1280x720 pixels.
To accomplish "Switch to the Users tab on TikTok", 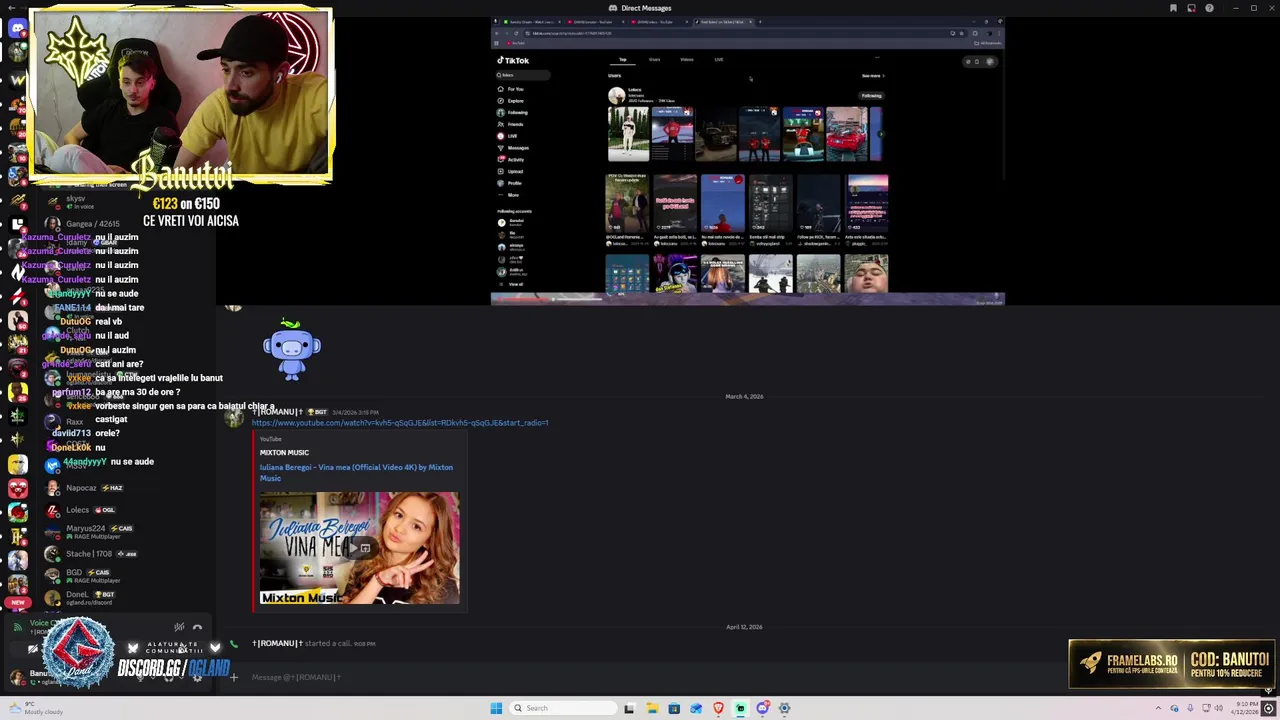I will tap(654, 60).
